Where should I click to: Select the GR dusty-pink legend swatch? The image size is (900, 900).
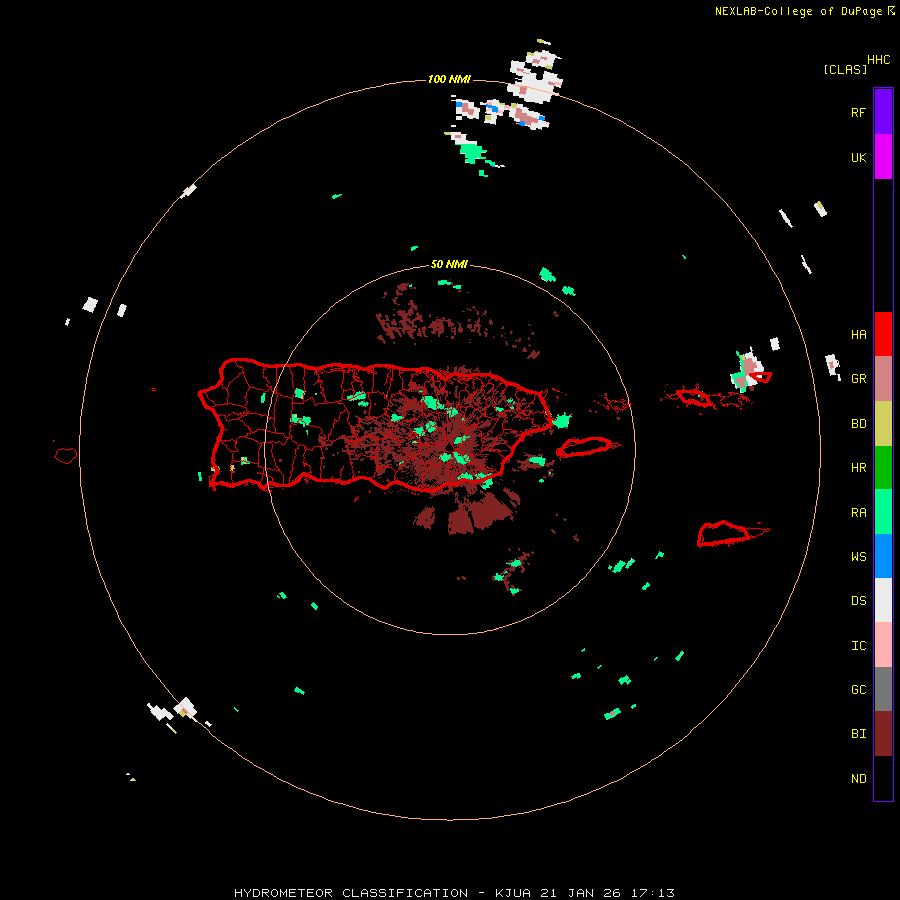point(883,378)
